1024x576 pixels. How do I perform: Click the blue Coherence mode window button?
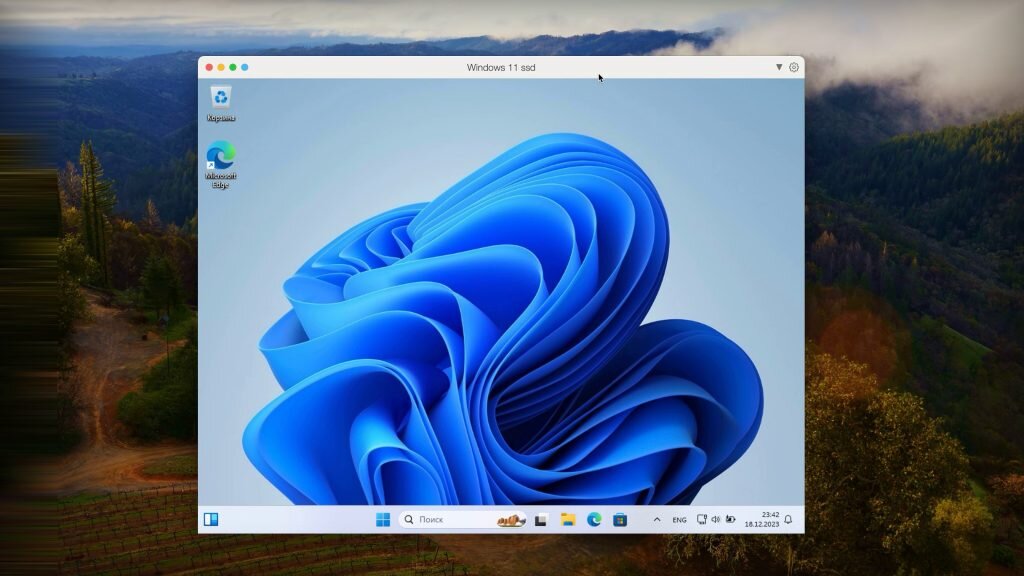point(245,67)
